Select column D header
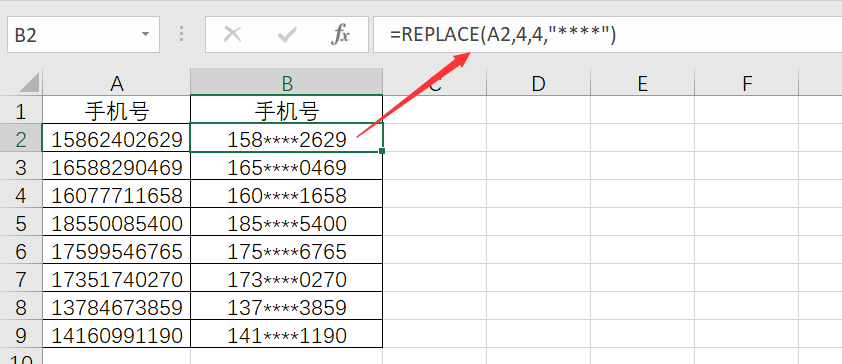The height and width of the screenshot is (364, 842). (539, 83)
